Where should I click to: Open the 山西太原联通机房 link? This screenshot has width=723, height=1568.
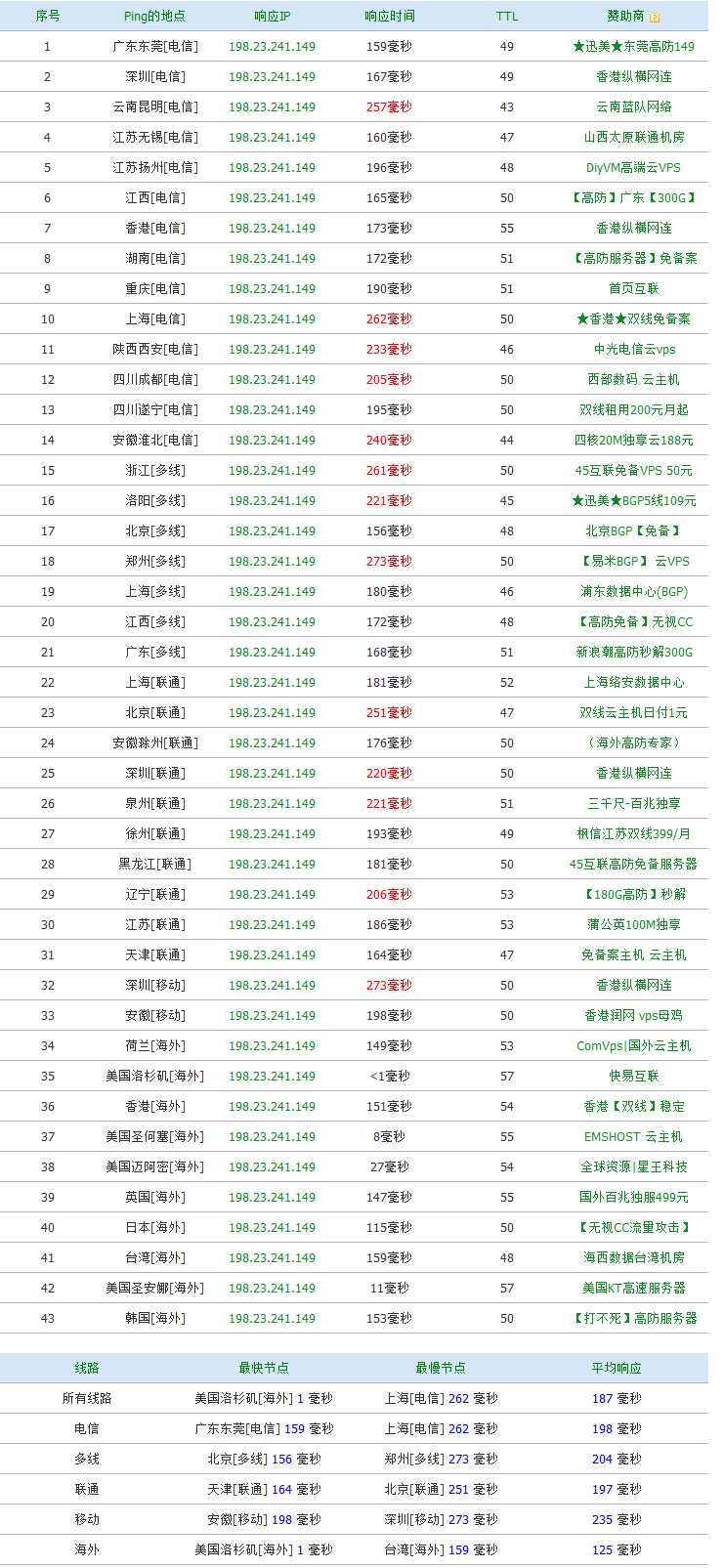pyautogui.click(x=633, y=138)
